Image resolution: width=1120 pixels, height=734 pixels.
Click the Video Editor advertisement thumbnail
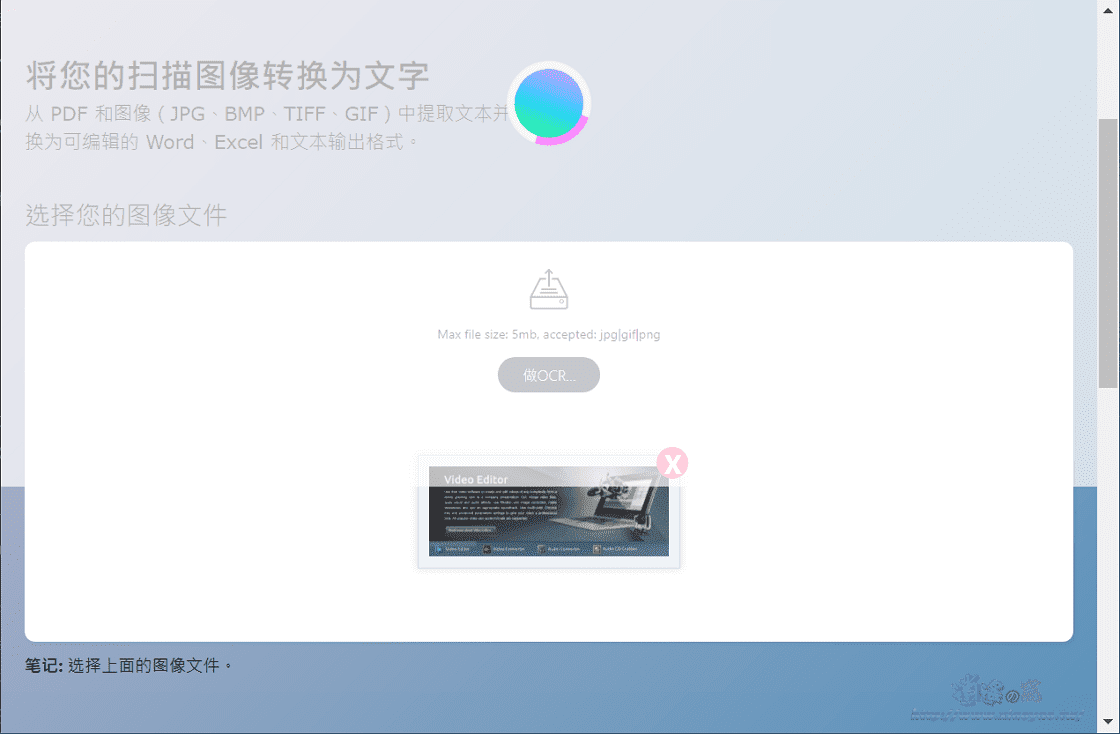pyautogui.click(x=548, y=510)
